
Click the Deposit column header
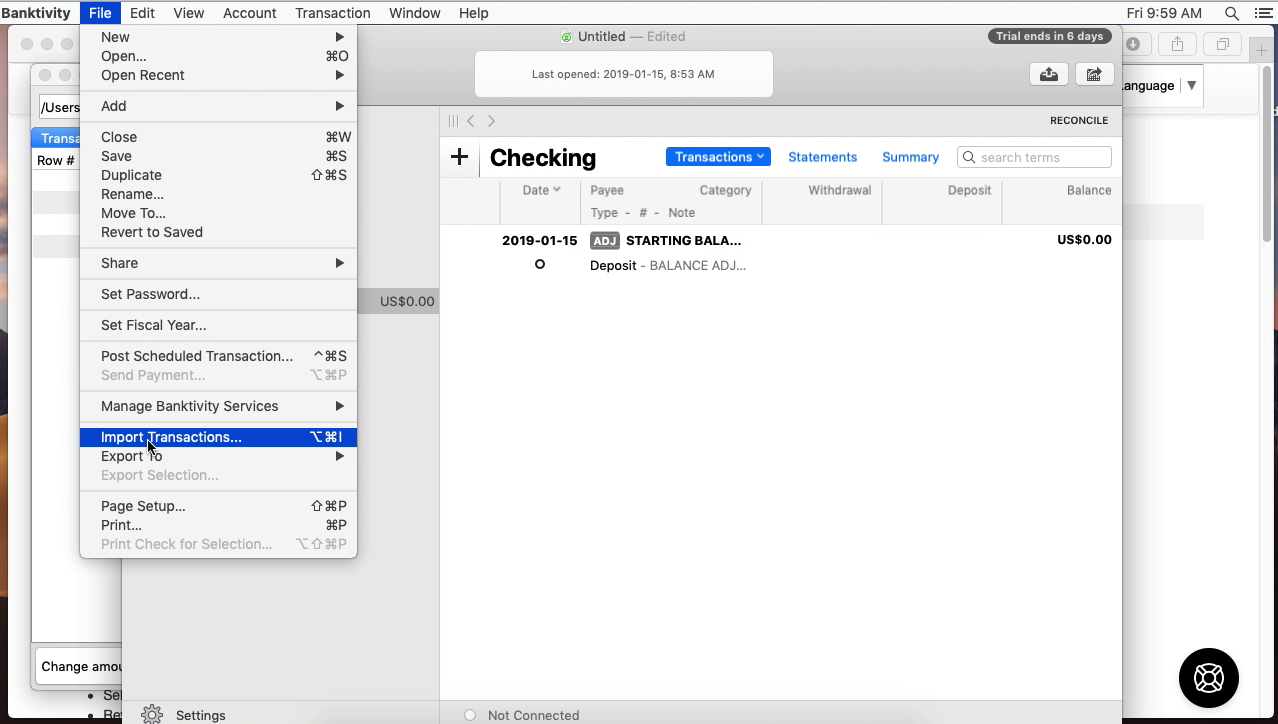[969, 190]
